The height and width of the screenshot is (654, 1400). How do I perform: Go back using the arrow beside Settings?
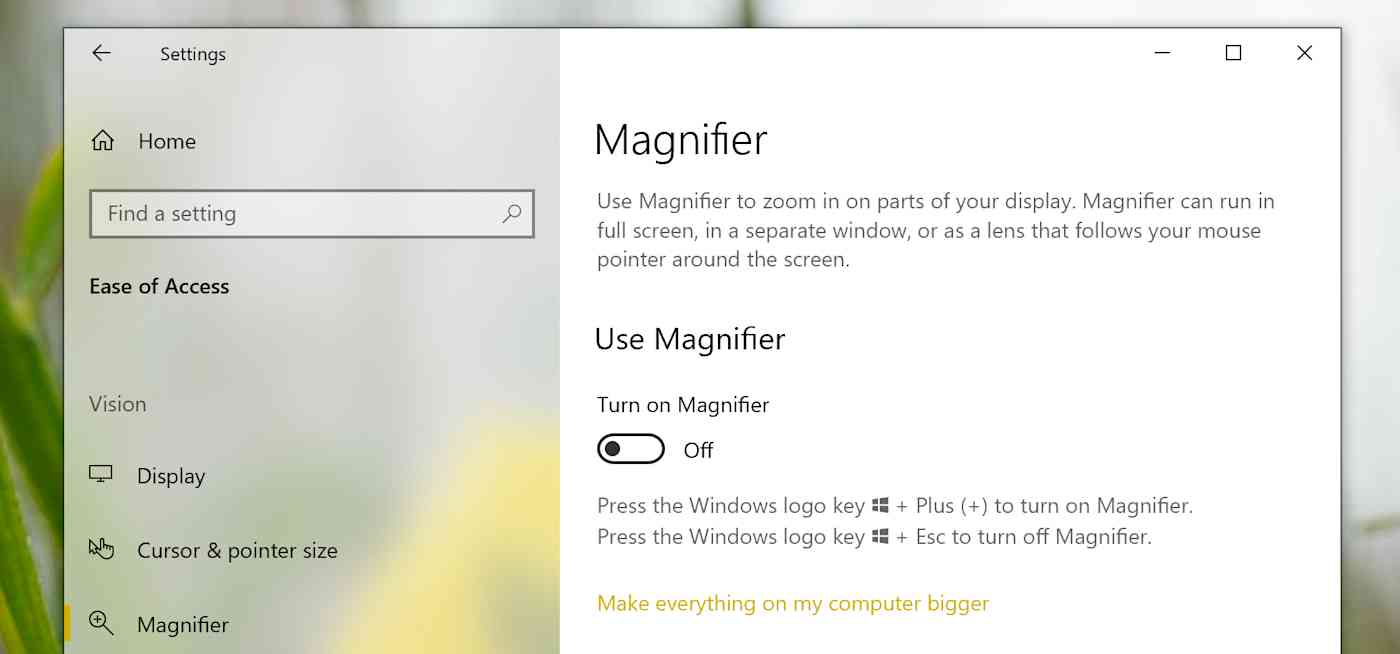click(101, 54)
